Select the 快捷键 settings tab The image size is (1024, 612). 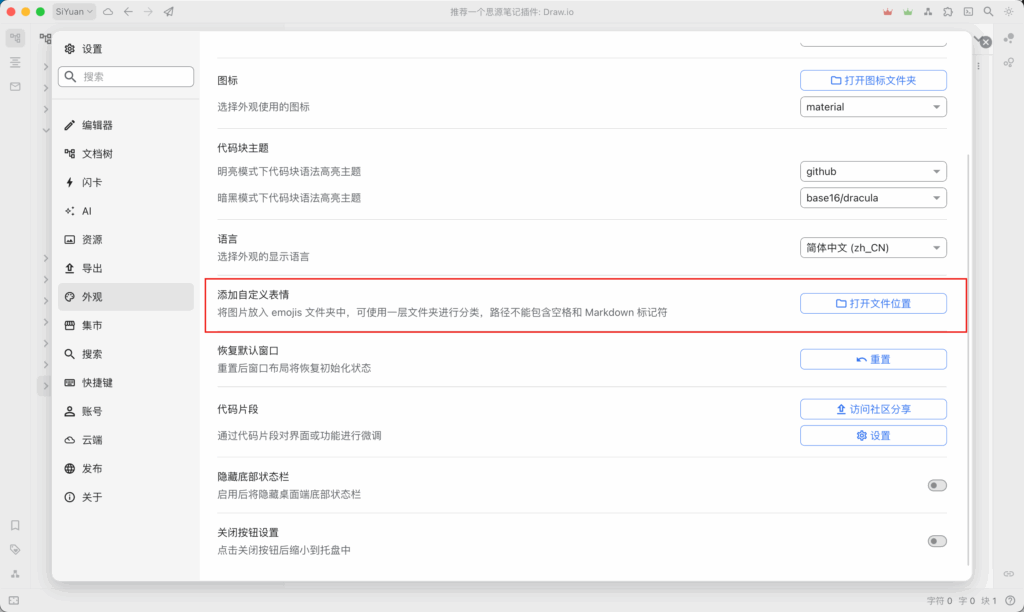click(x=97, y=382)
